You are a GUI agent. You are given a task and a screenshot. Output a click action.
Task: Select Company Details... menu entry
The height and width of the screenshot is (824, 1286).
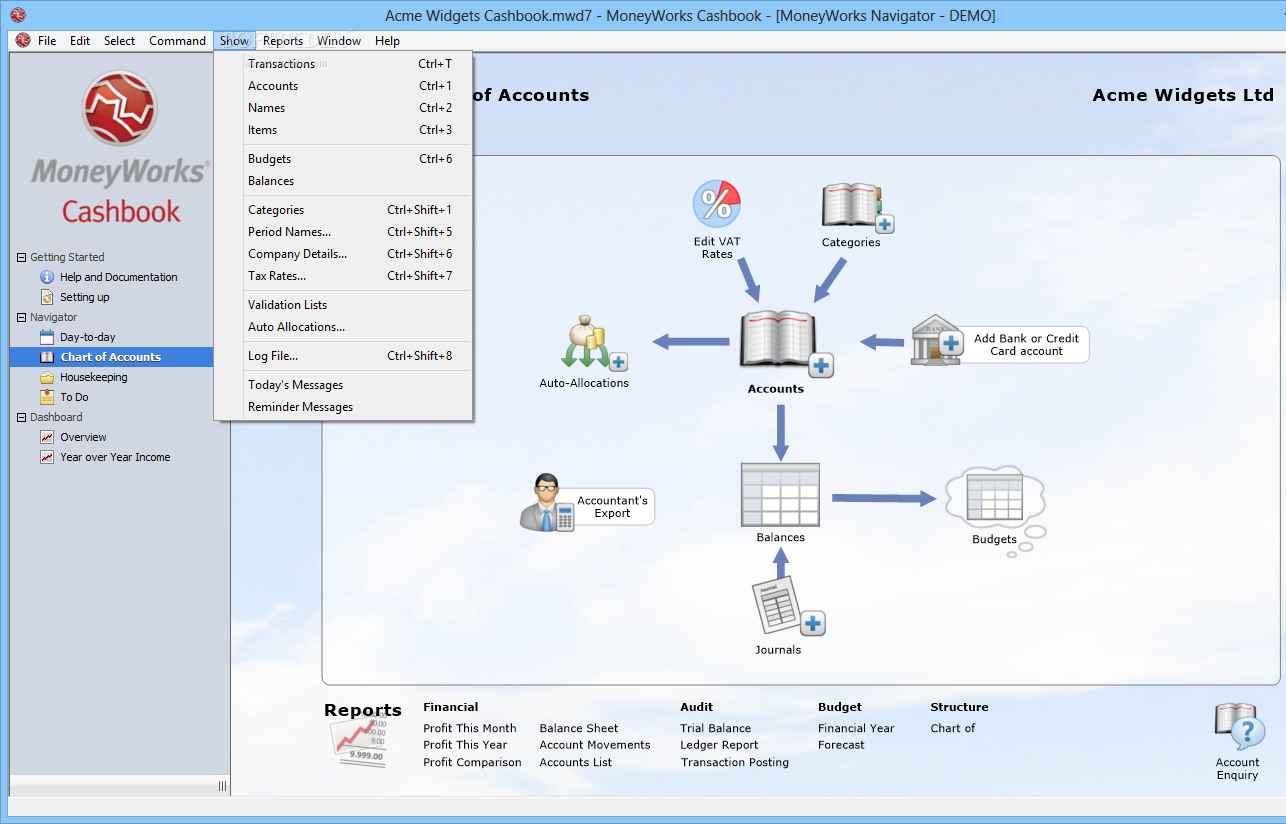(343, 254)
